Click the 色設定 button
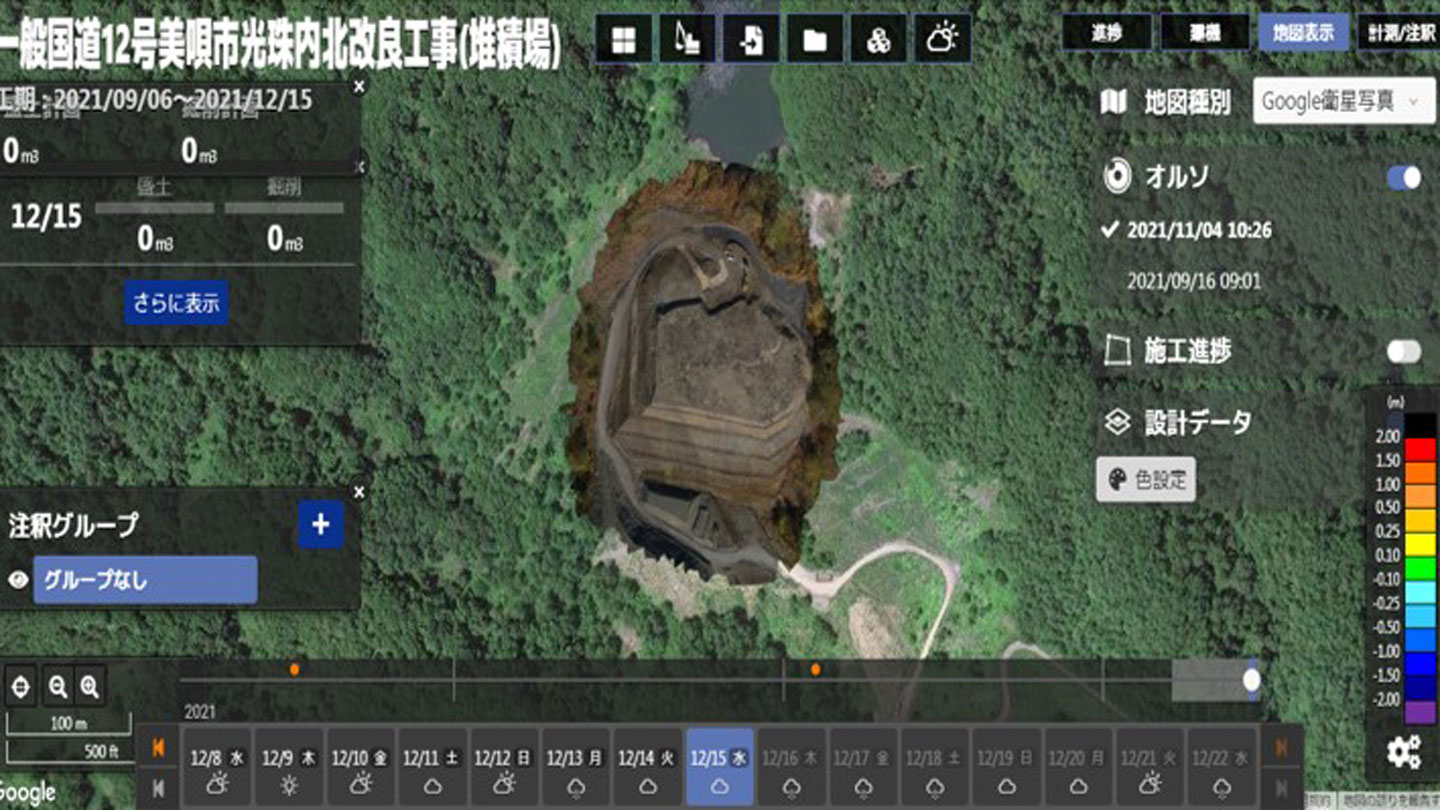This screenshot has height=810, width=1440. [x=1146, y=480]
